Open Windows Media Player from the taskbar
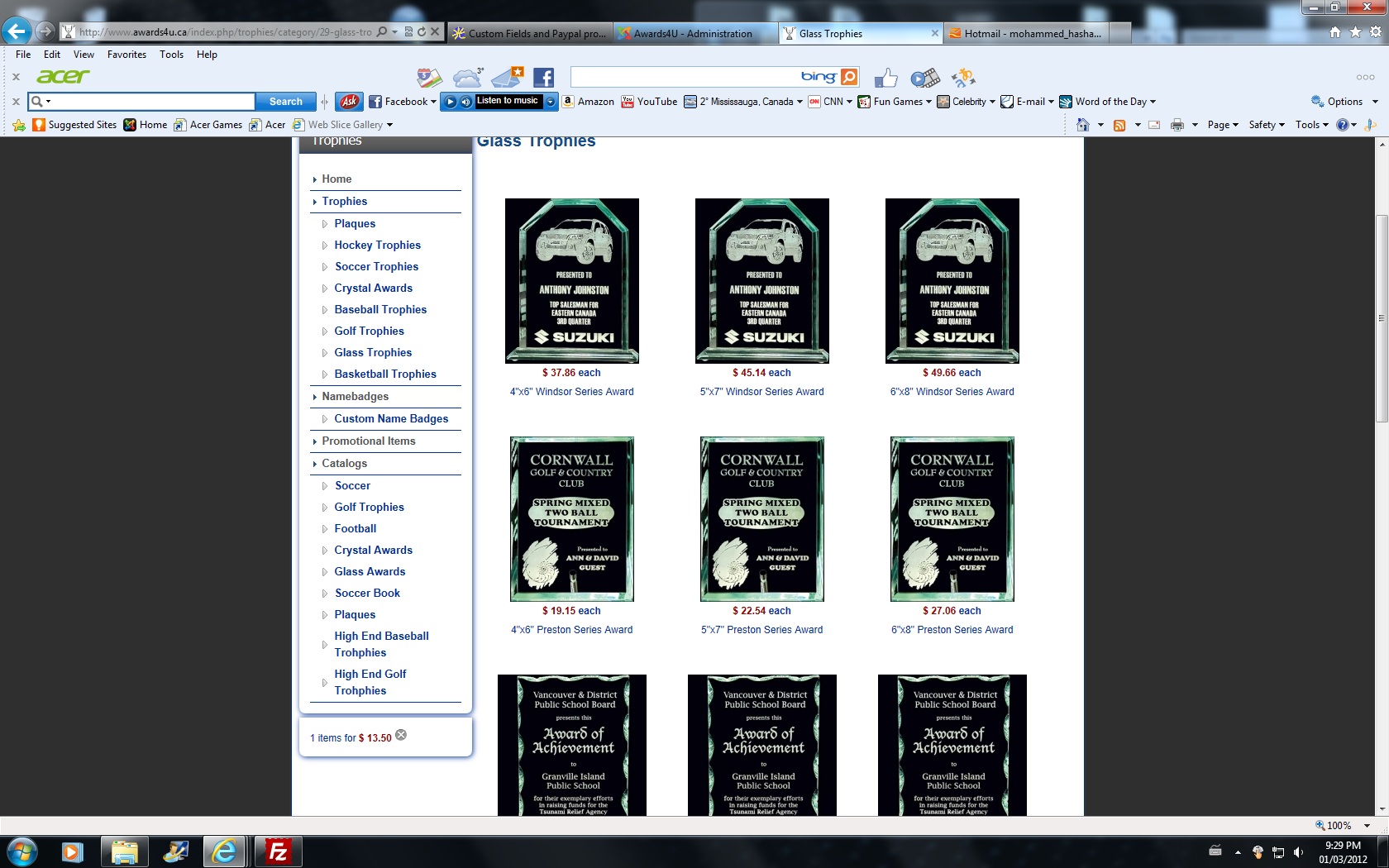 point(73,851)
